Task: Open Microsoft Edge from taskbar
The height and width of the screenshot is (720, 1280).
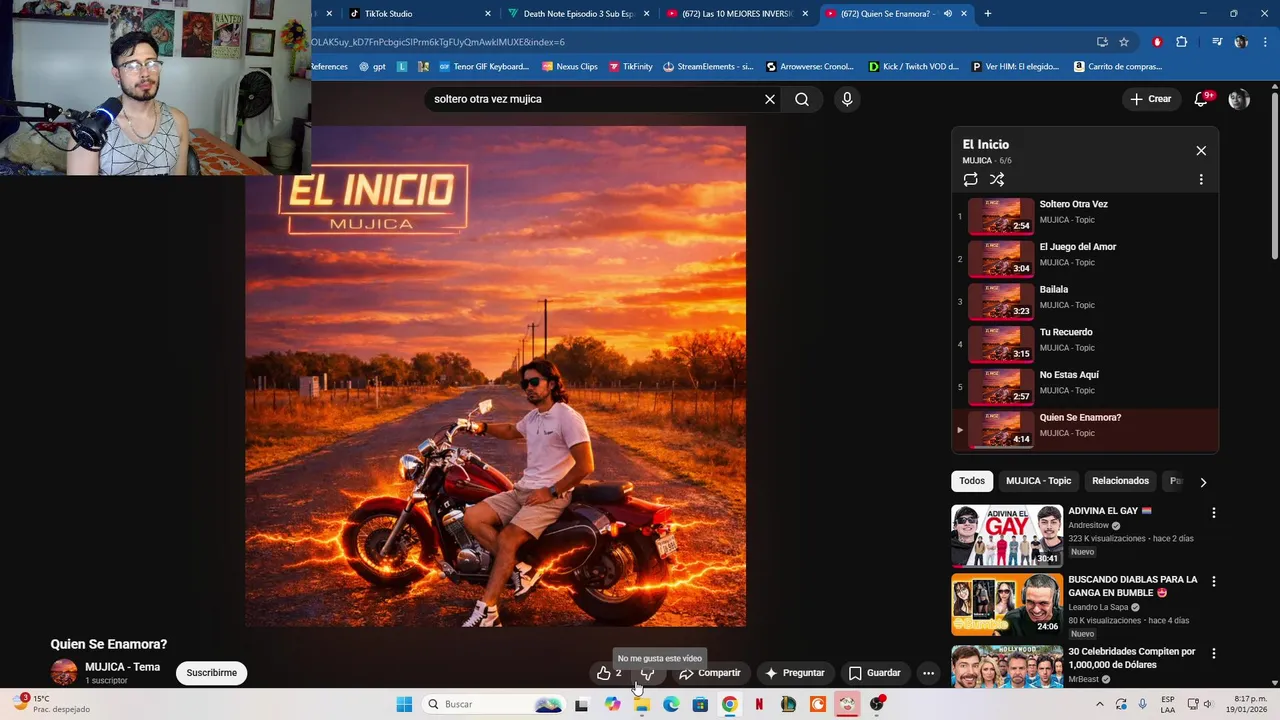Action: click(671, 704)
